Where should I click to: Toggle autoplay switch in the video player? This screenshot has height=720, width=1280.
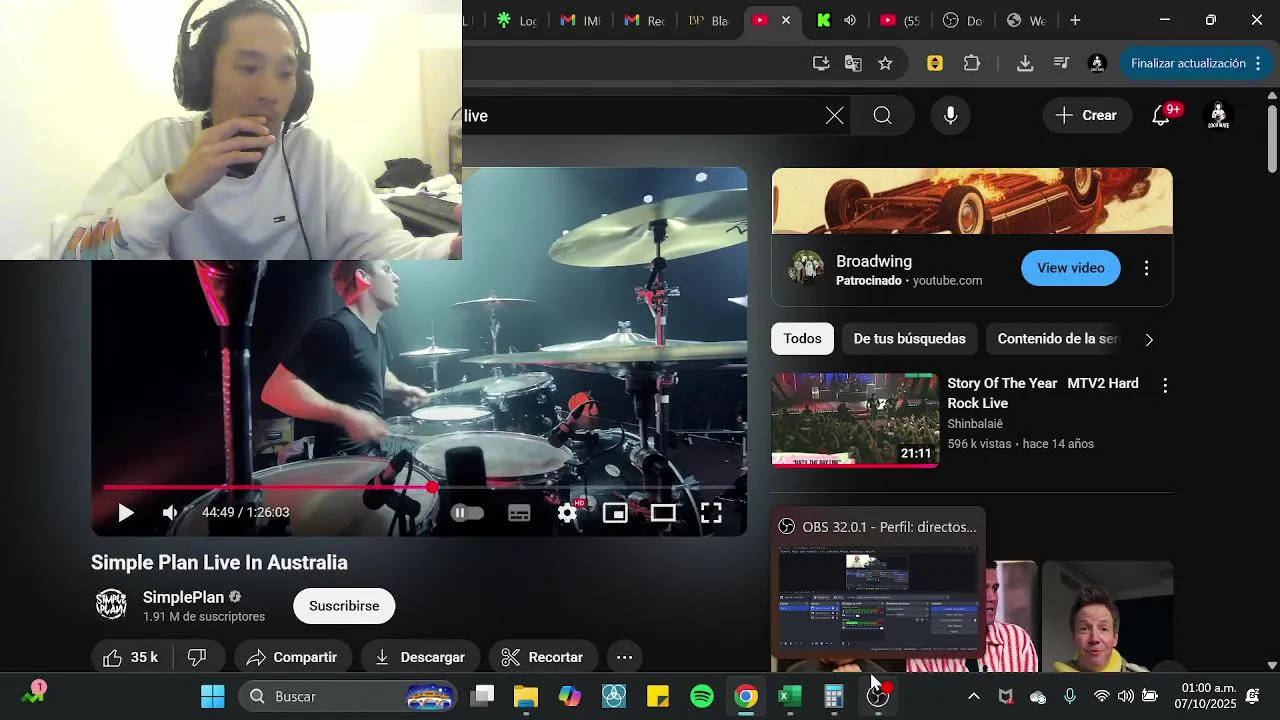click(467, 513)
